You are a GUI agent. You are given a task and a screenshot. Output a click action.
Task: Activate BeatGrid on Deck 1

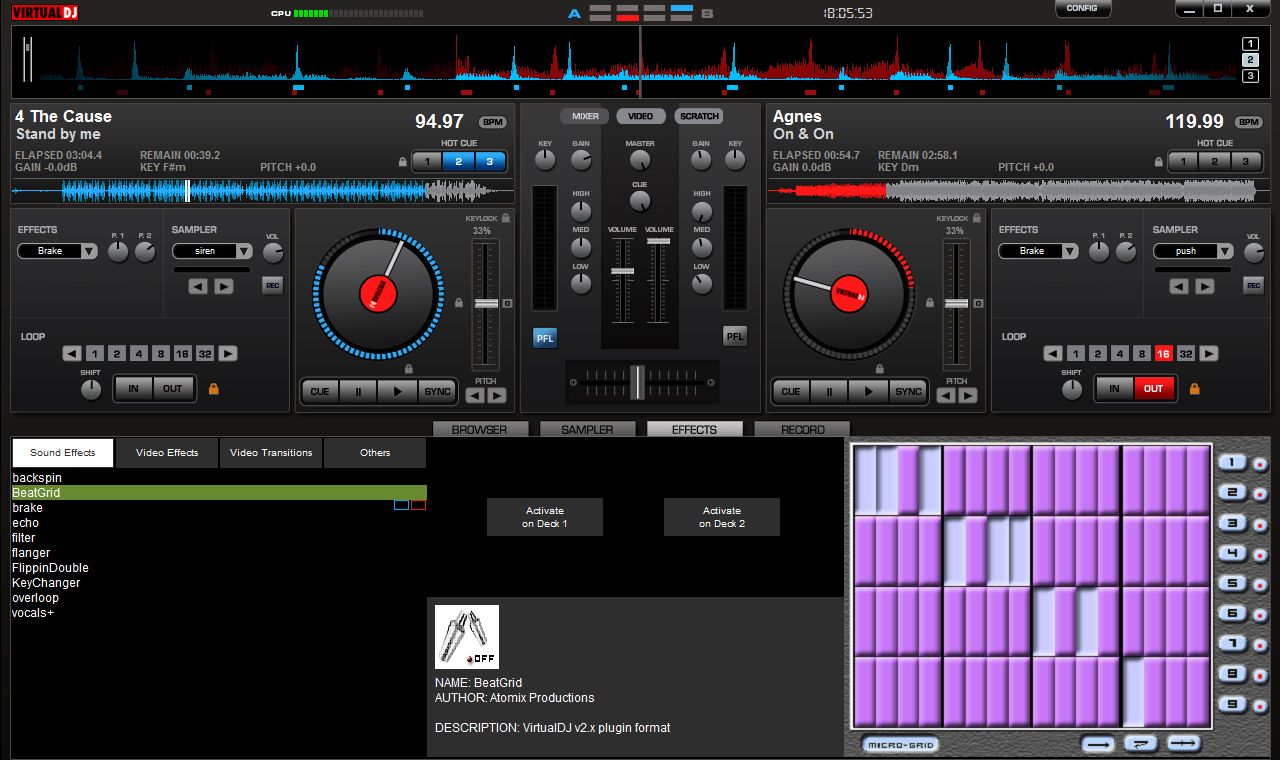pos(545,517)
